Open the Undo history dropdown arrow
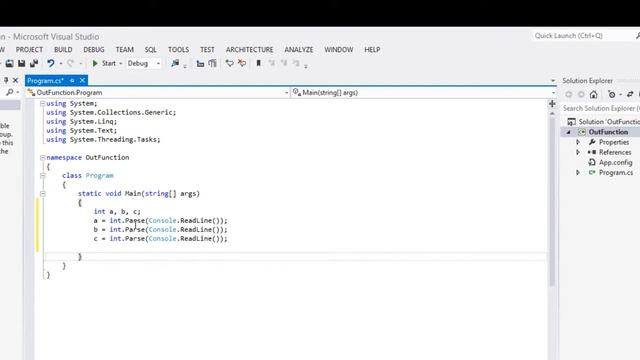Screen dimensions: 640x360 61,64
